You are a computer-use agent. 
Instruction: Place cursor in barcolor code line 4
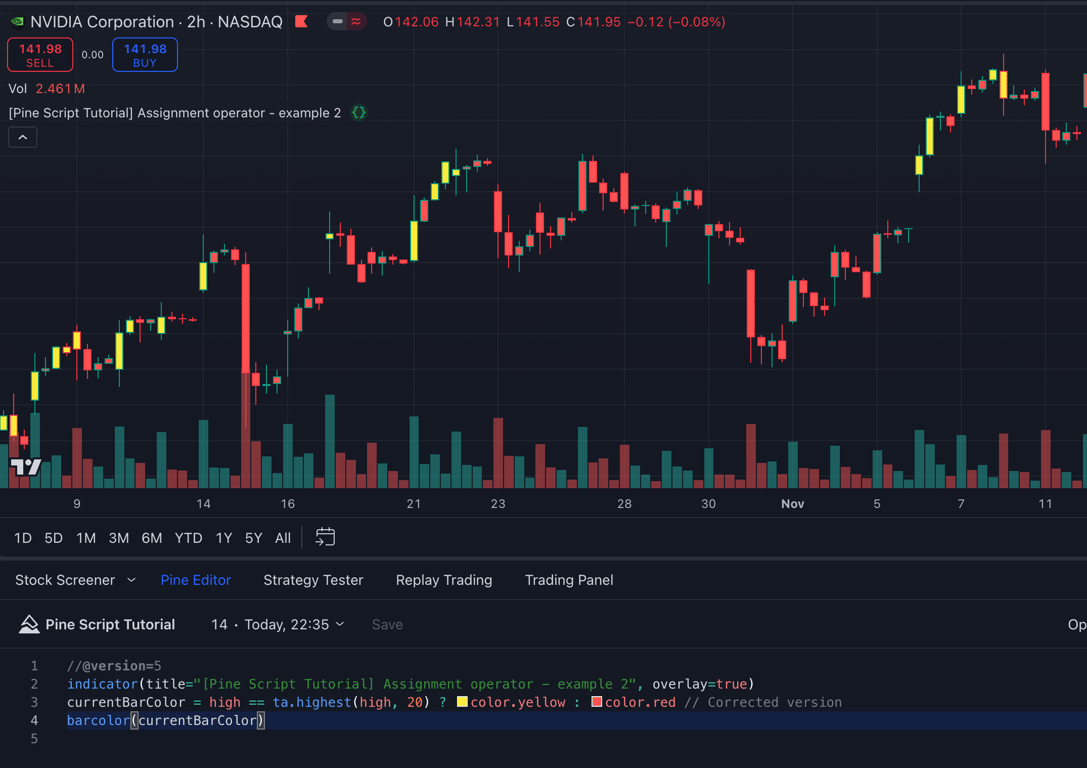coord(166,720)
